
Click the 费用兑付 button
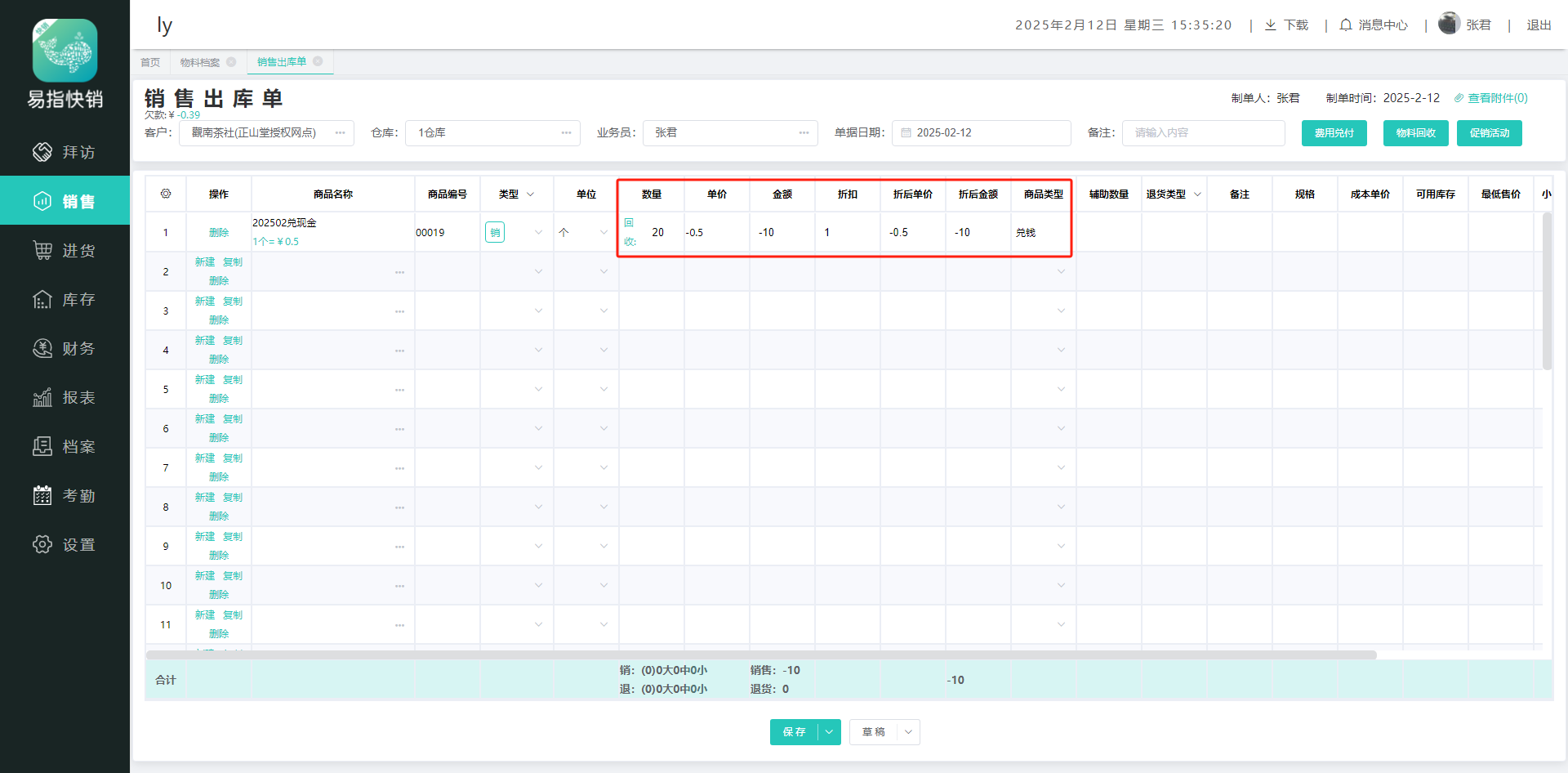[1334, 133]
